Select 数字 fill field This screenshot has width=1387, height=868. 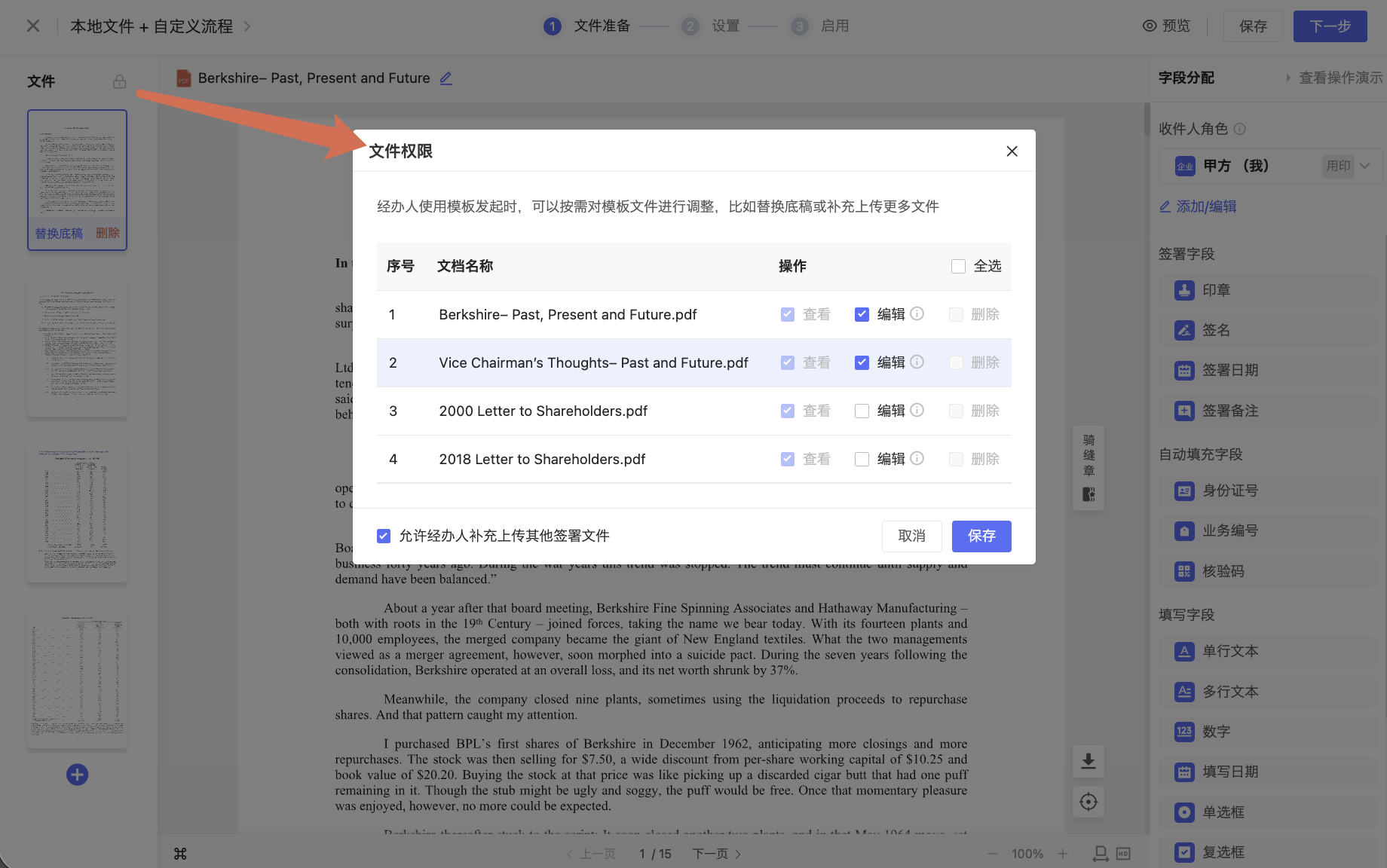point(1269,732)
